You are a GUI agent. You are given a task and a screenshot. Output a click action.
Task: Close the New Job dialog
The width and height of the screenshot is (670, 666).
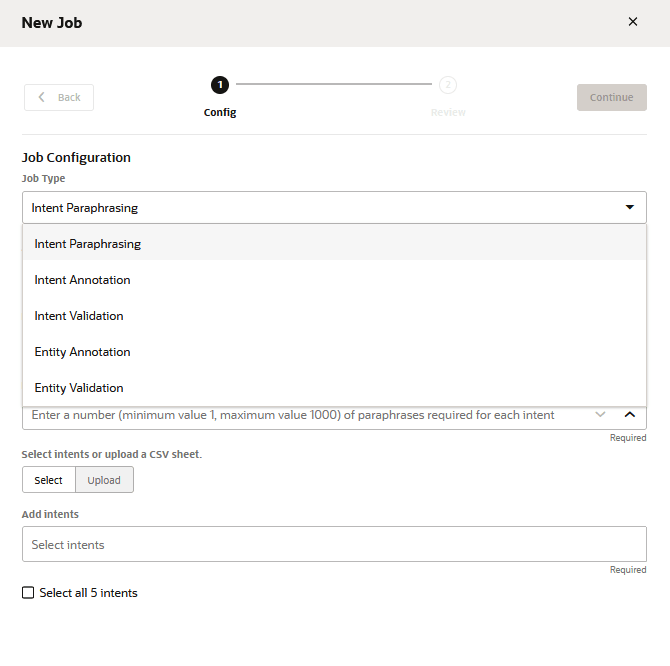(633, 22)
